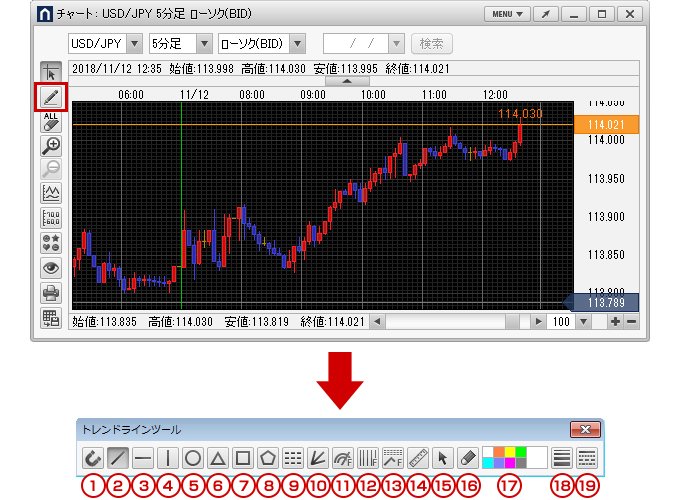Choose the pentagon shape drawing tool
The height and width of the screenshot is (500, 680).
[267, 458]
